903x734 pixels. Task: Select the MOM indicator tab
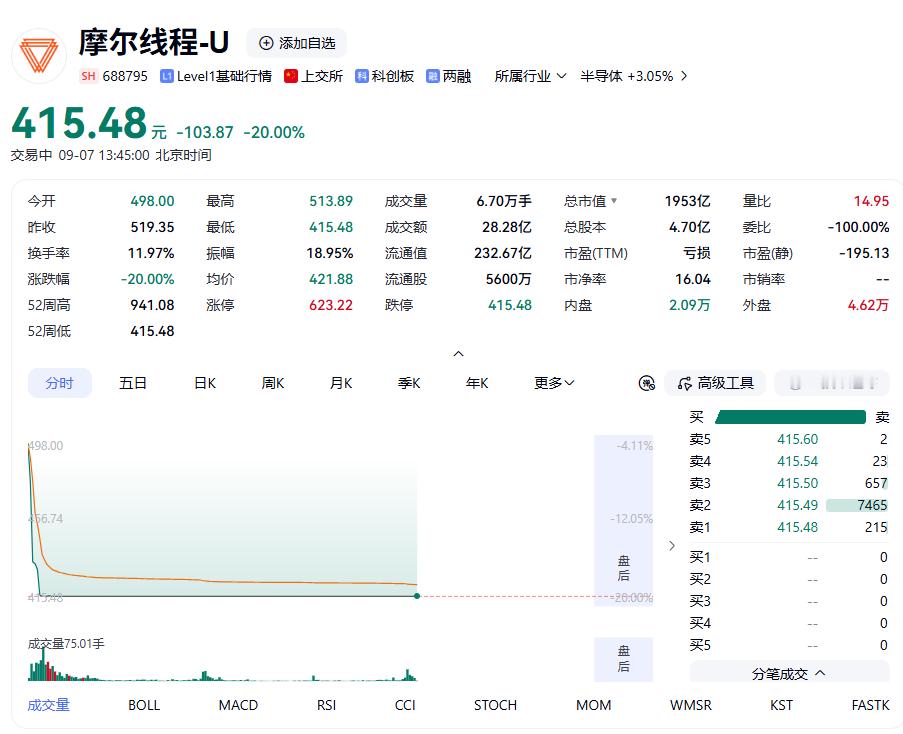pos(594,705)
